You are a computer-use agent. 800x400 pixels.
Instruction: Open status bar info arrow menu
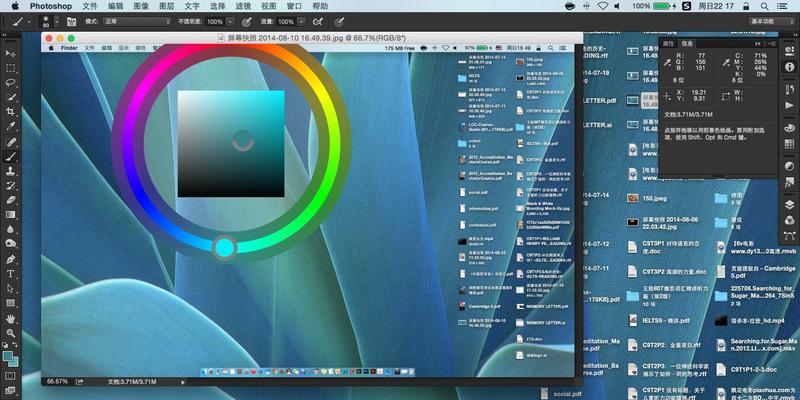click(183, 382)
